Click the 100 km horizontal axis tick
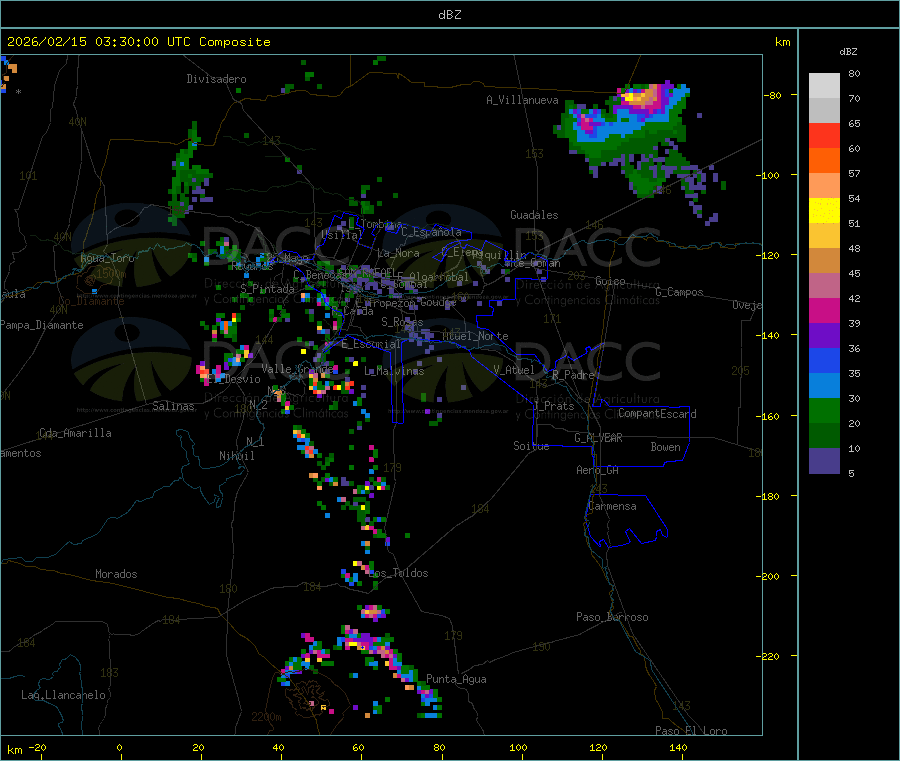The height and width of the screenshot is (761, 900). (518, 747)
